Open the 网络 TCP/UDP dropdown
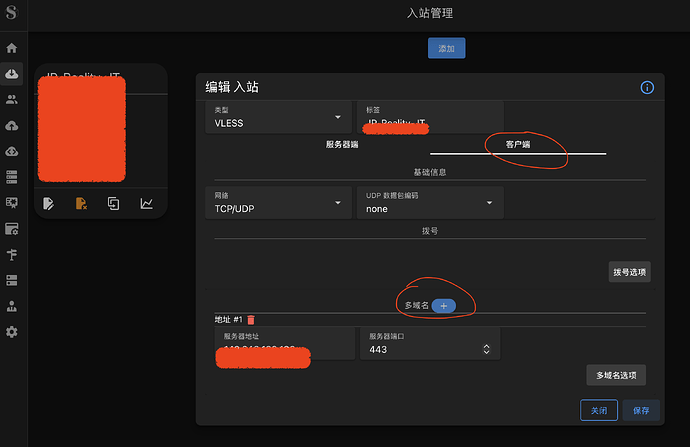The height and width of the screenshot is (447, 690). pos(278,202)
